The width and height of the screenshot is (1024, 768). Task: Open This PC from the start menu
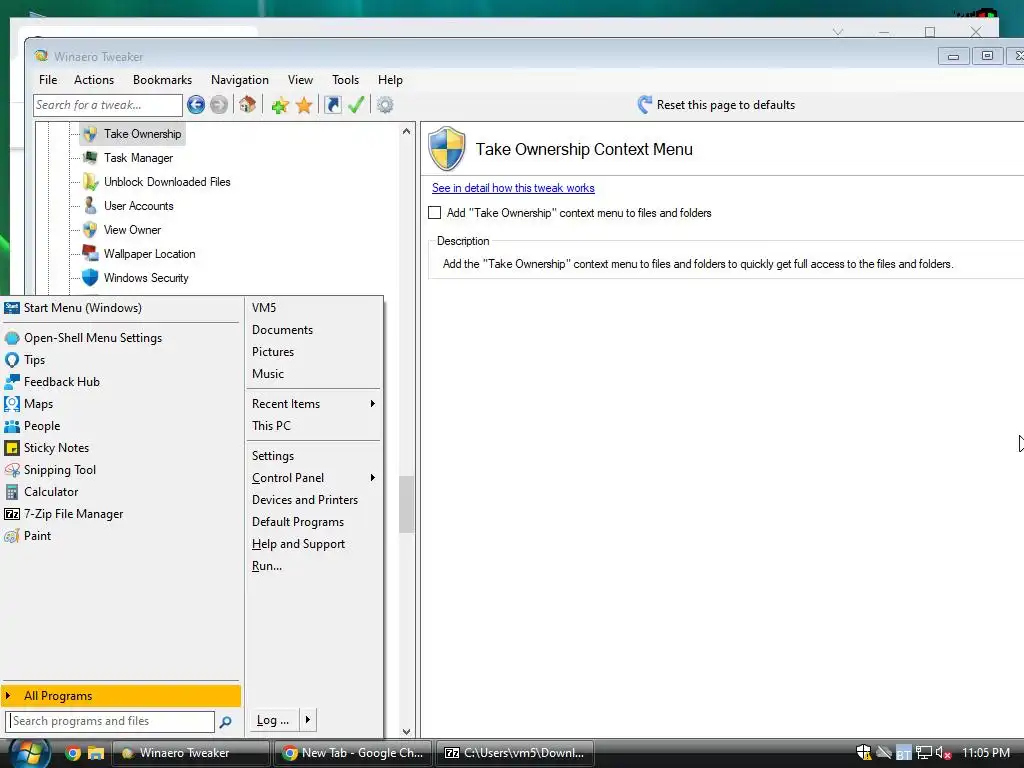coord(272,426)
